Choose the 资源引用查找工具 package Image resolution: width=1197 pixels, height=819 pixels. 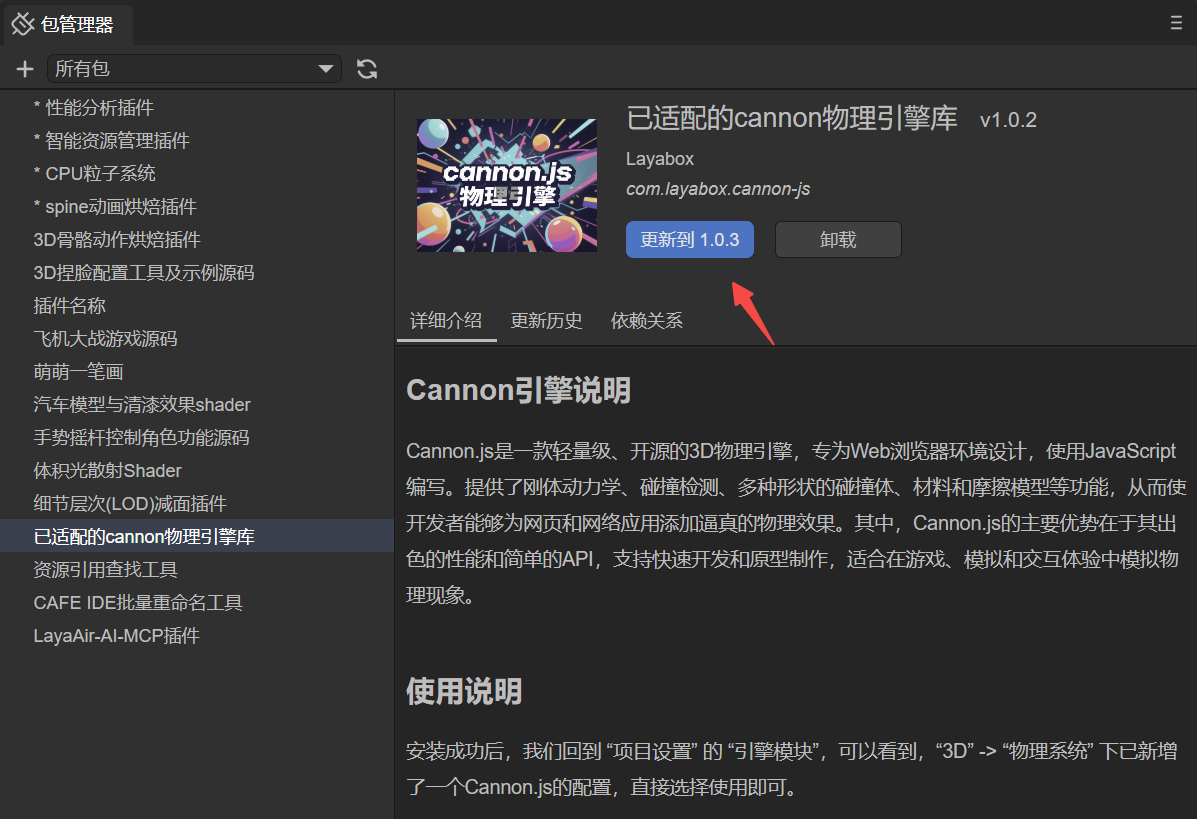click(105, 570)
